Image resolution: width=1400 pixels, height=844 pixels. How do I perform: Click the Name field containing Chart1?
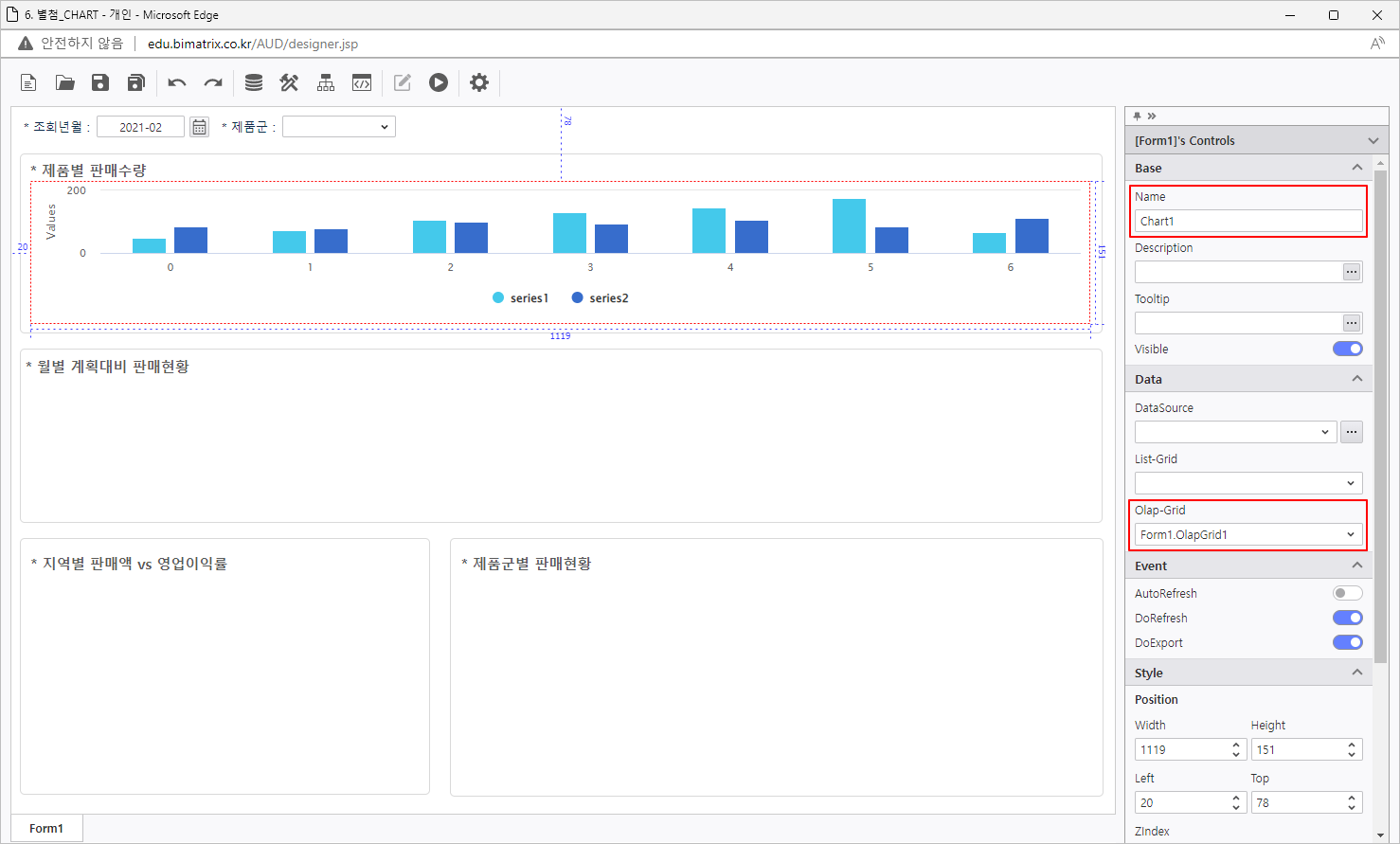pyautogui.click(x=1247, y=221)
